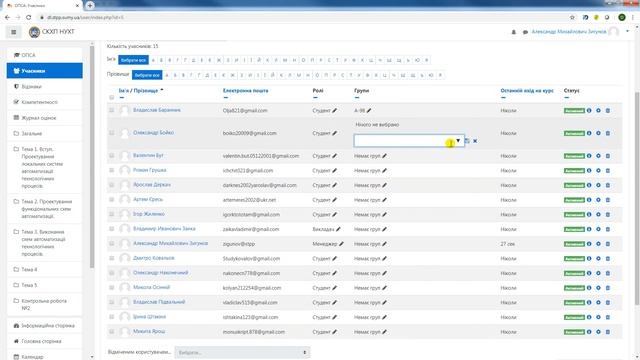Open Компетентності in sidebar
This screenshot has width=640, height=360.
[x=44, y=102]
